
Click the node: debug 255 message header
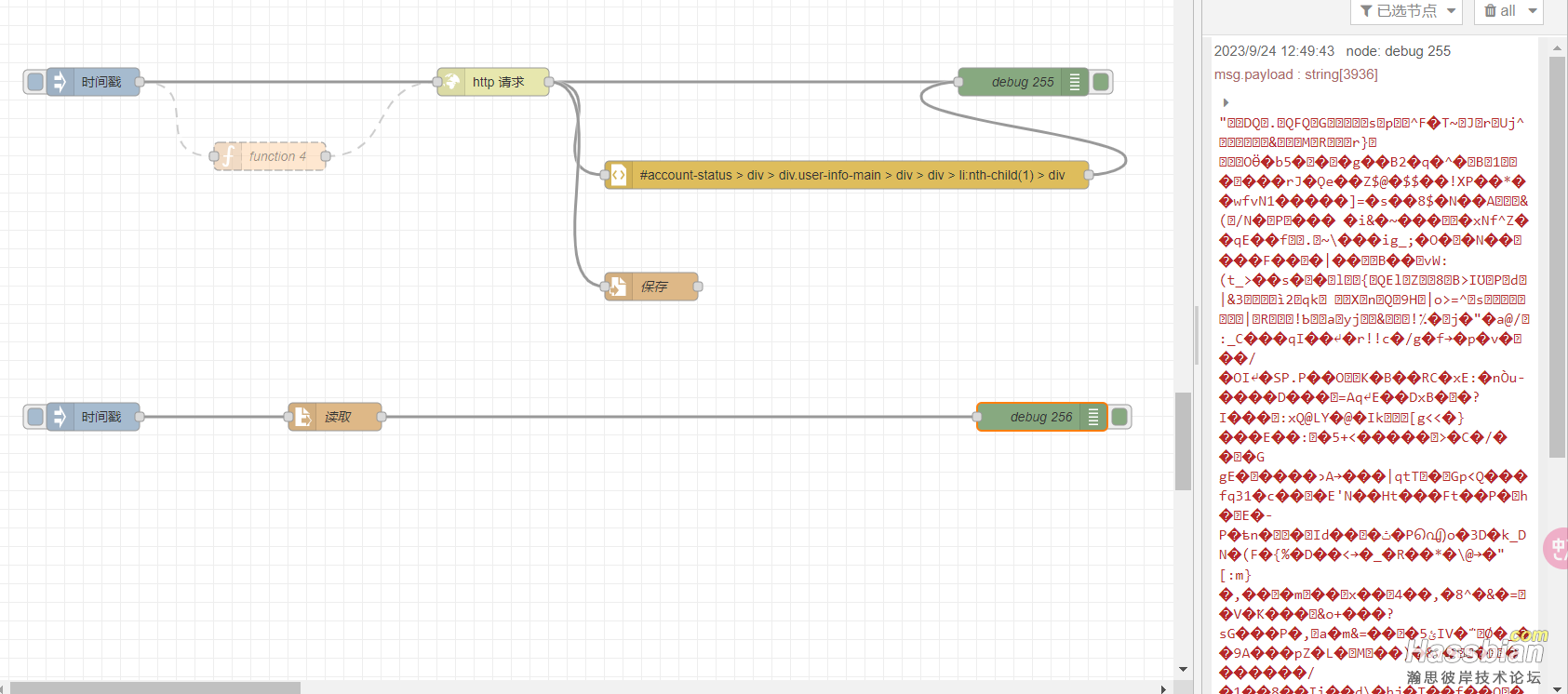pos(1398,51)
